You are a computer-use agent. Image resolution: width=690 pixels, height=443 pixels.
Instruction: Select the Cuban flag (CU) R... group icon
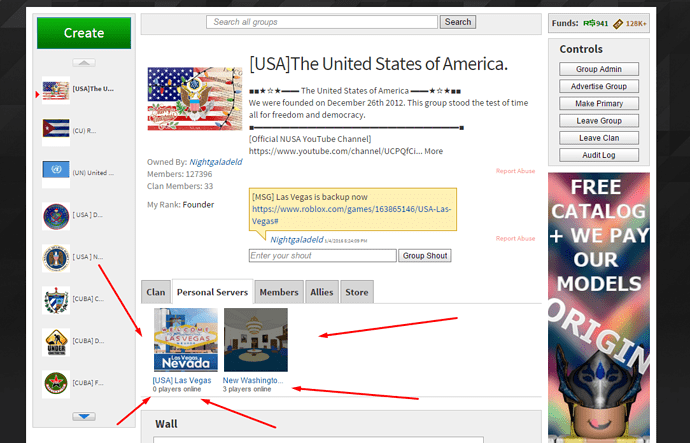[x=56, y=132]
